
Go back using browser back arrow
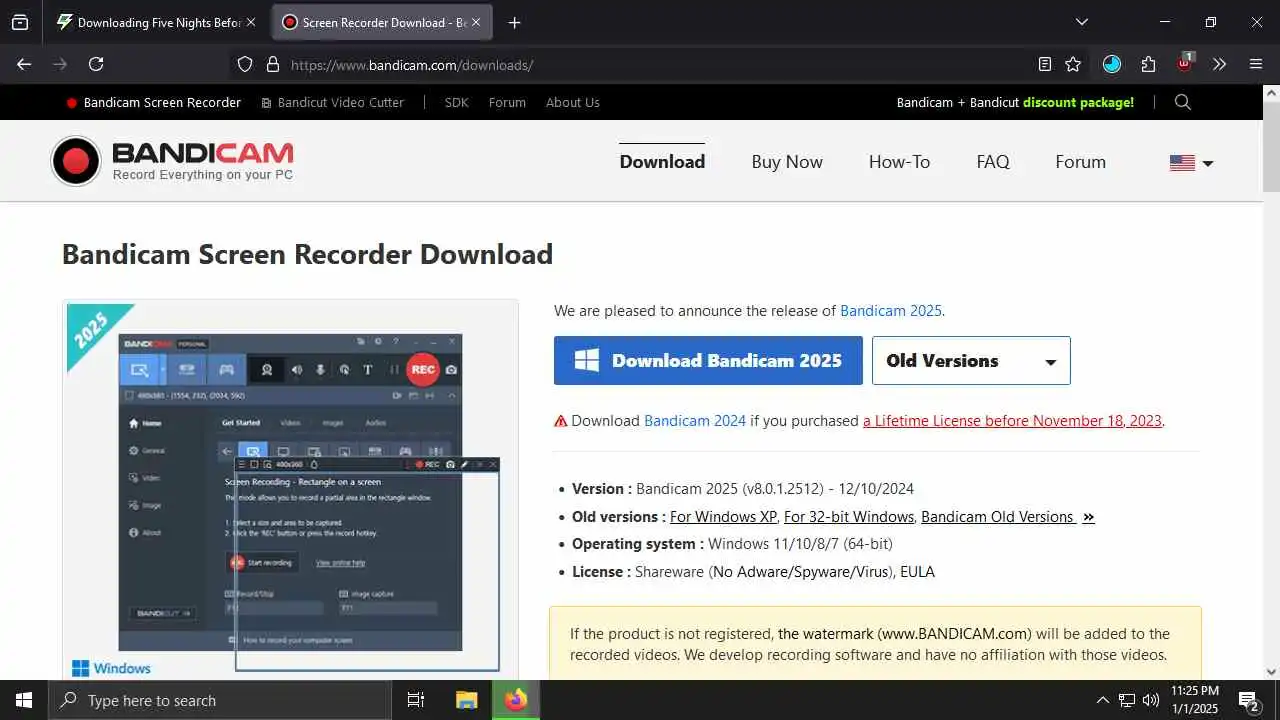(24, 64)
